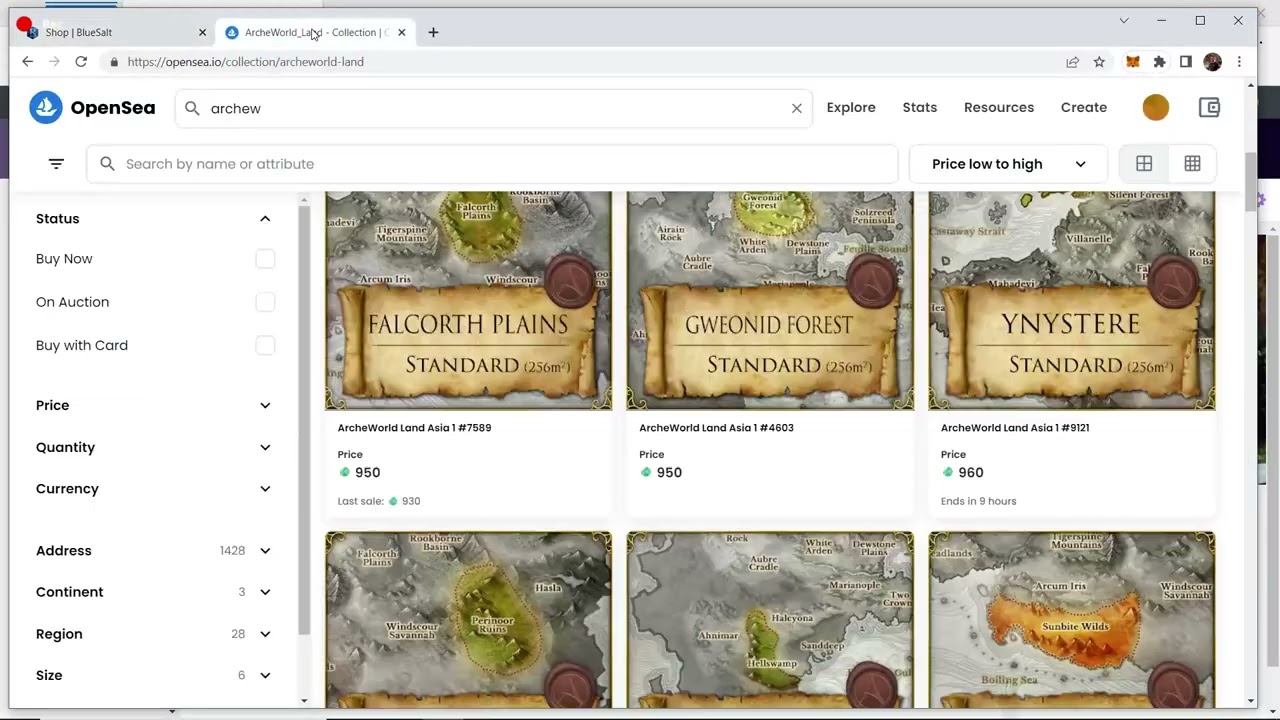1280x720 pixels.
Task: Clear the archew search with X icon
Action: click(x=797, y=108)
